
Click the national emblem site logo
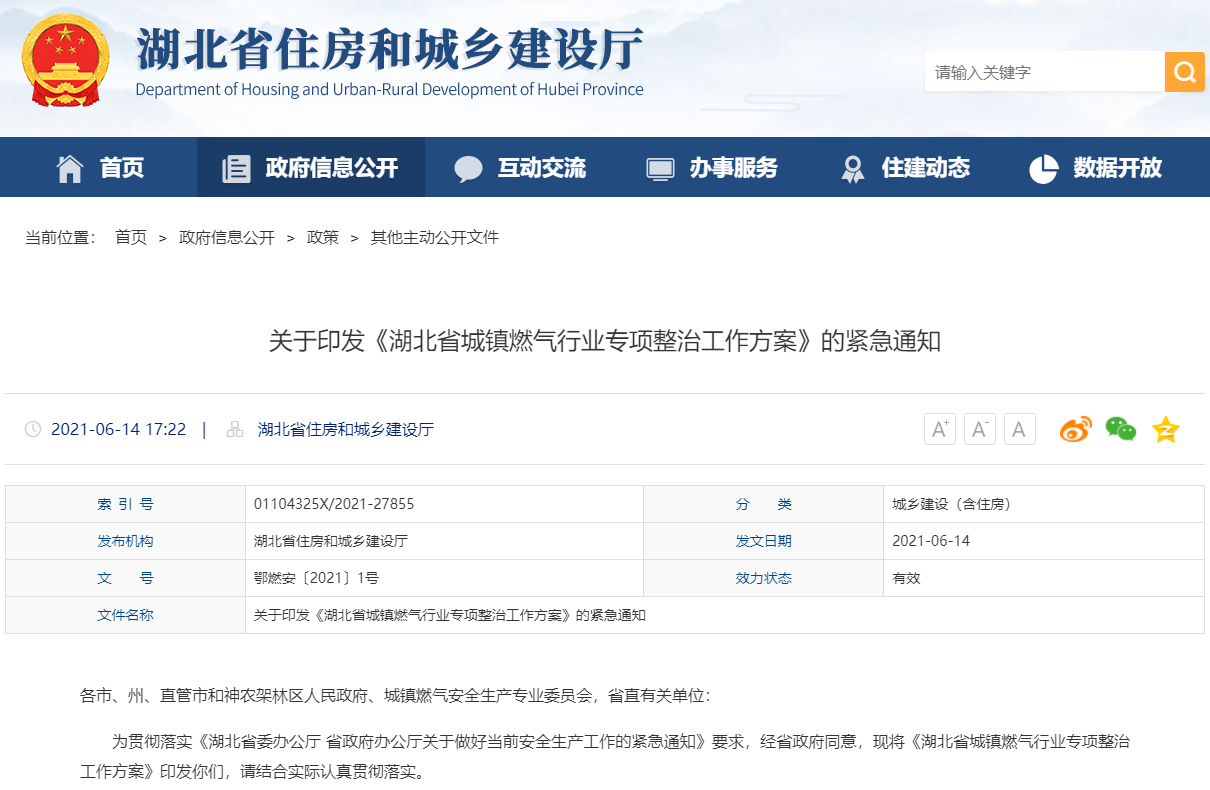point(66,60)
